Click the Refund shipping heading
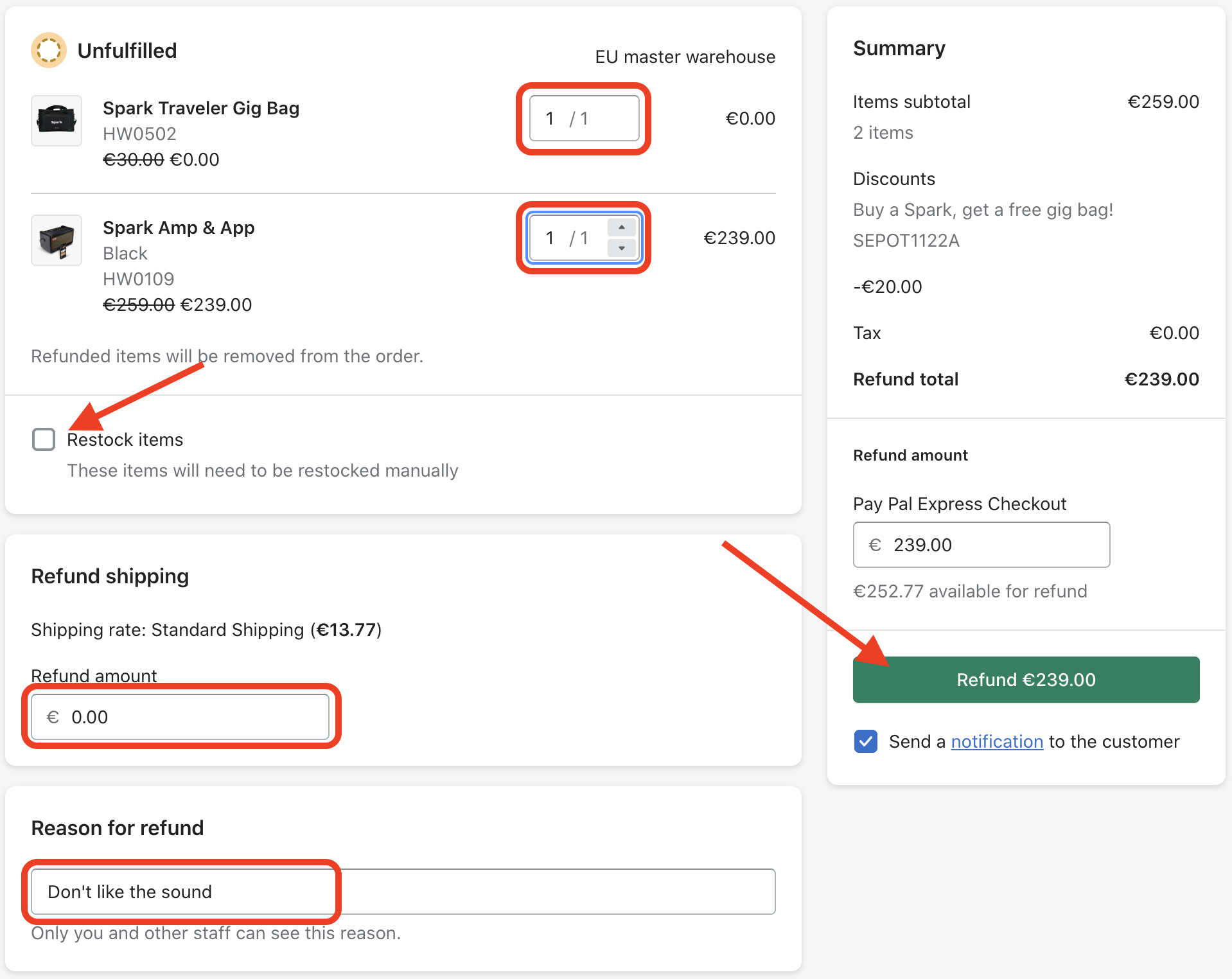This screenshot has height=979, width=1232. click(110, 576)
